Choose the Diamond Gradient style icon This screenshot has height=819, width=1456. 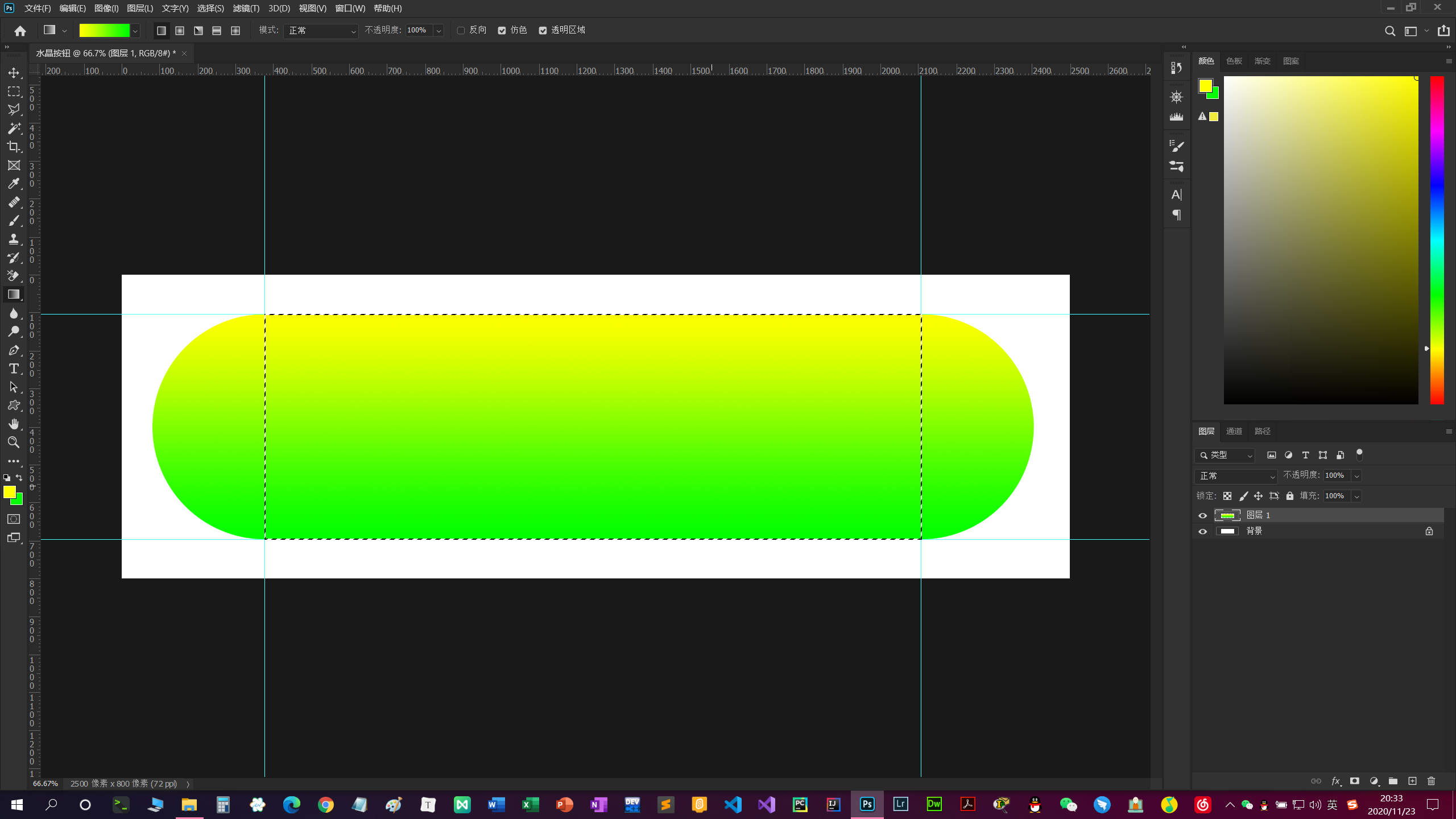(x=235, y=31)
